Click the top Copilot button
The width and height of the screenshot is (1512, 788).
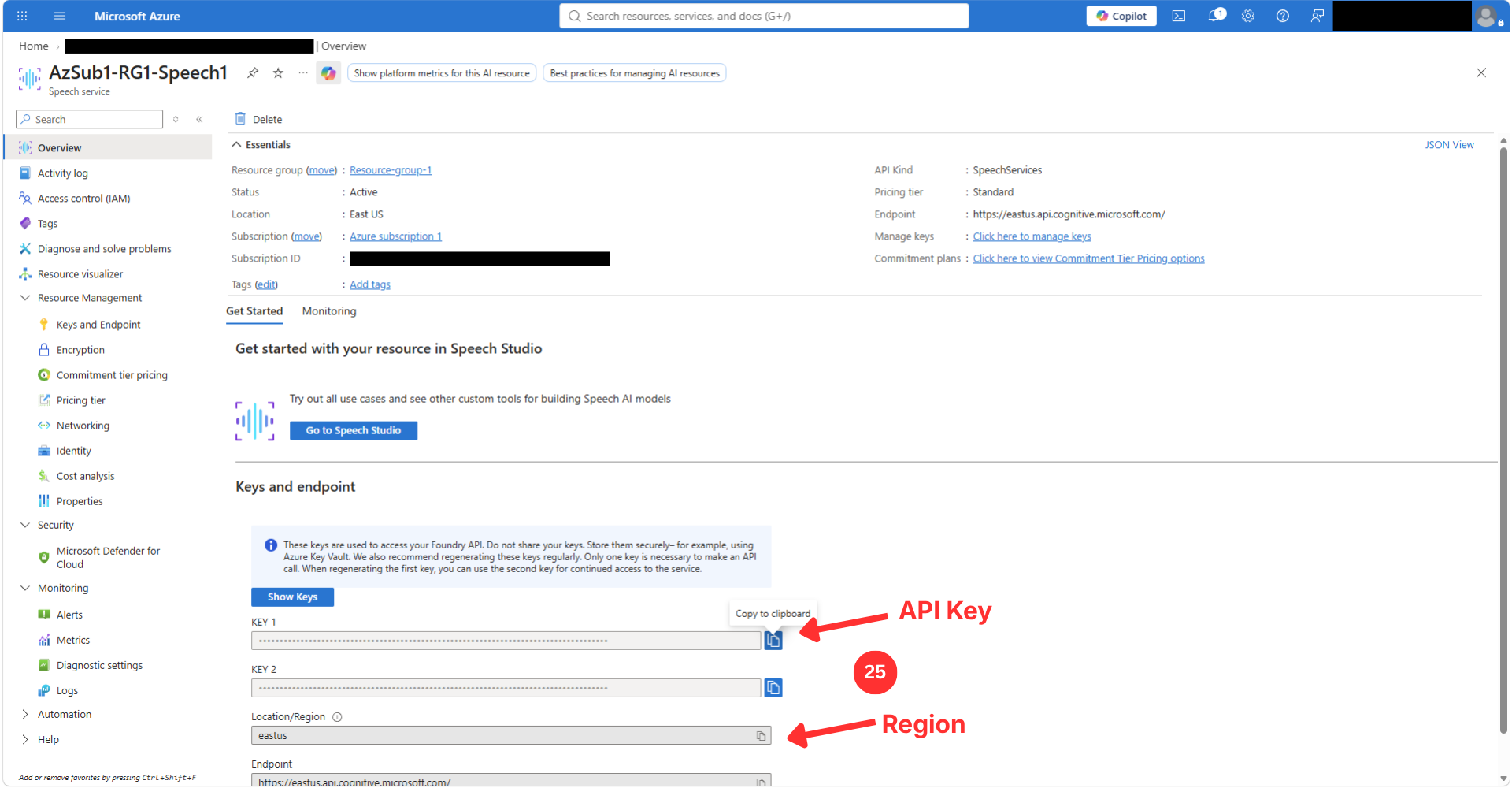1121,16
